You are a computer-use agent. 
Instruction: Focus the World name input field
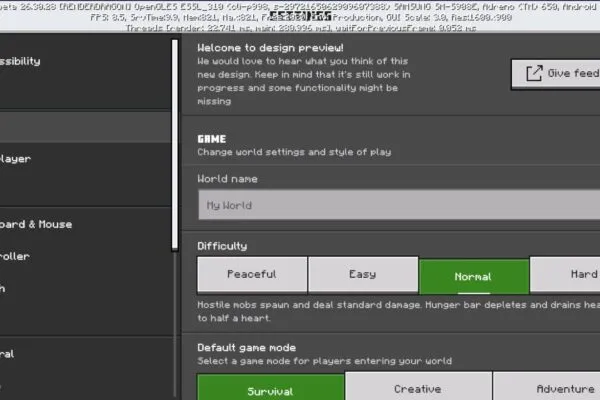pos(399,205)
